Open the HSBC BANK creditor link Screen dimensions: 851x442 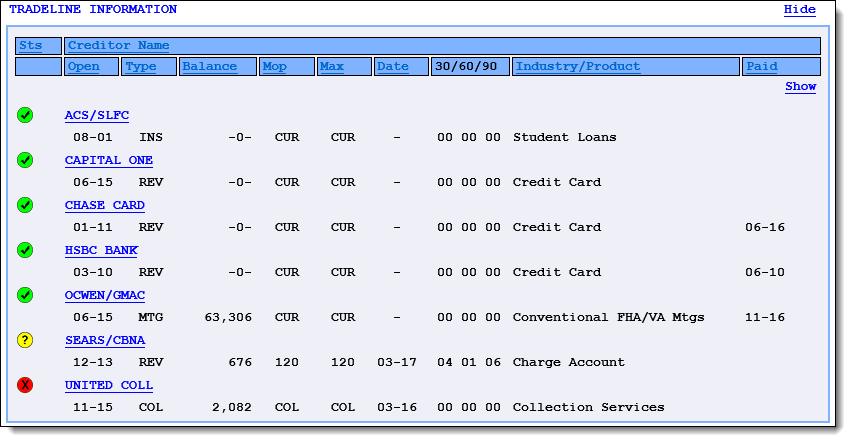click(101, 251)
